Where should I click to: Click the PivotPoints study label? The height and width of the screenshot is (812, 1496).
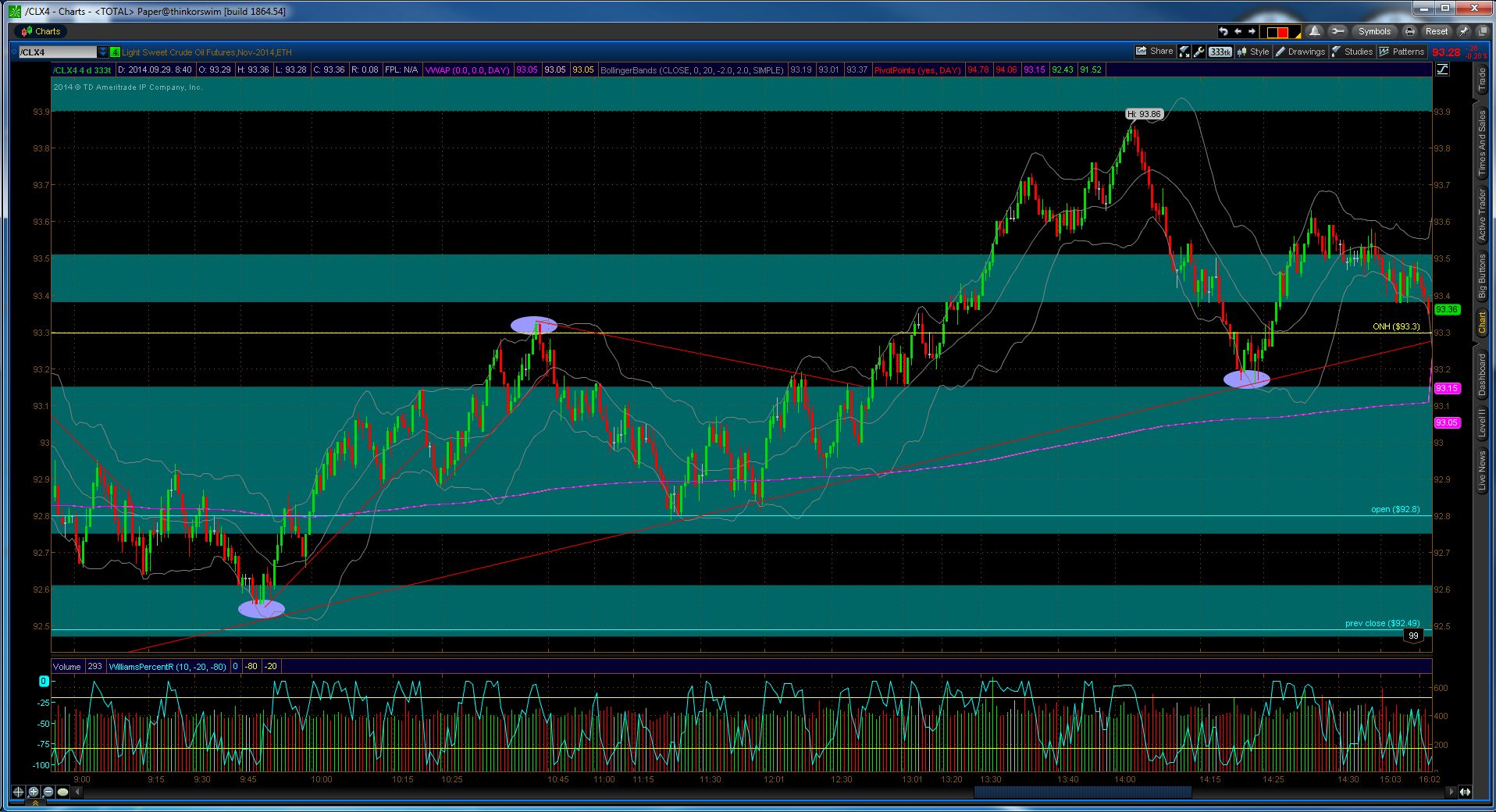(x=917, y=70)
